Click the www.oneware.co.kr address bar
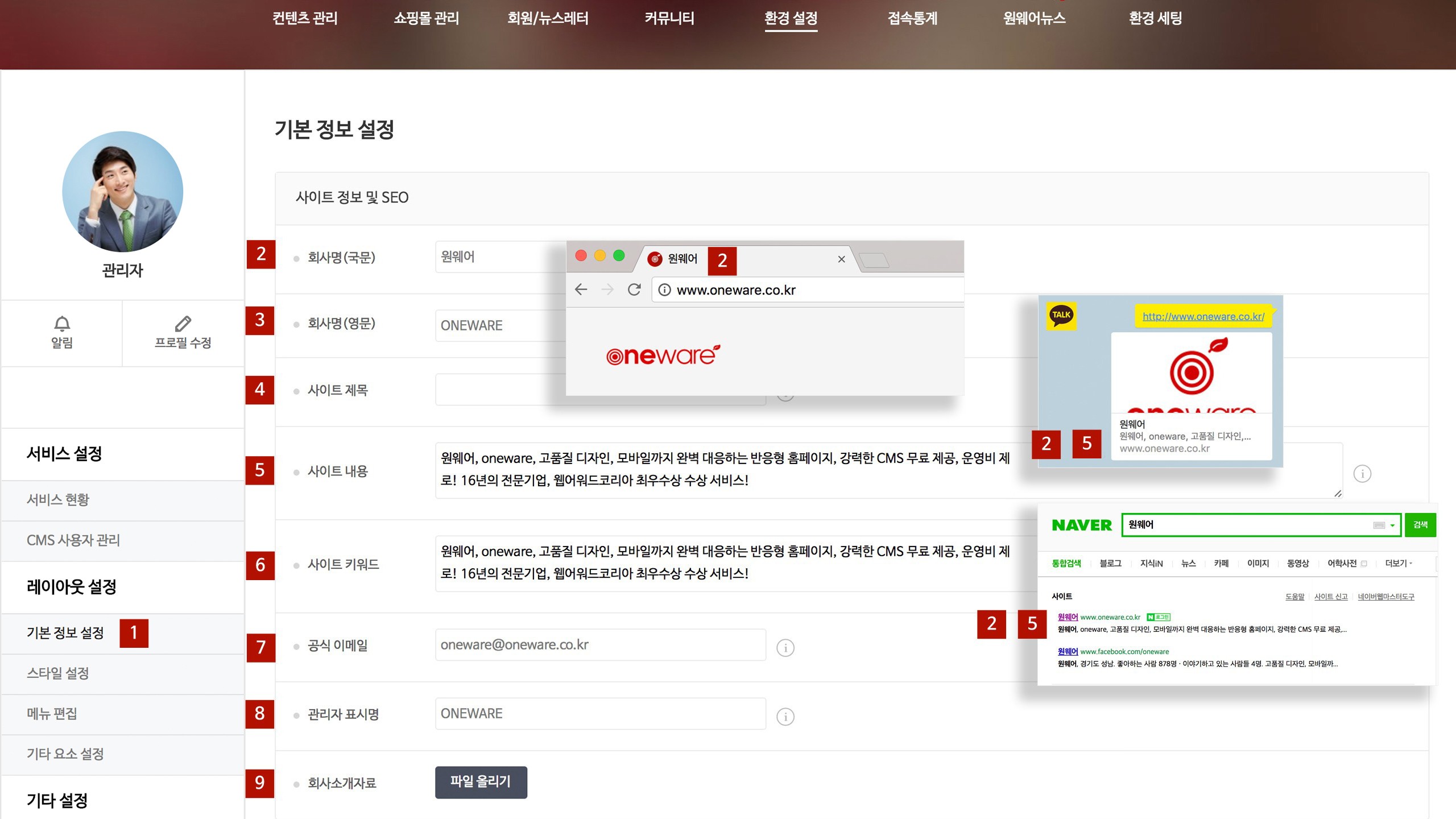The height and width of the screenshot is (819, 1456). coord(808,290)
